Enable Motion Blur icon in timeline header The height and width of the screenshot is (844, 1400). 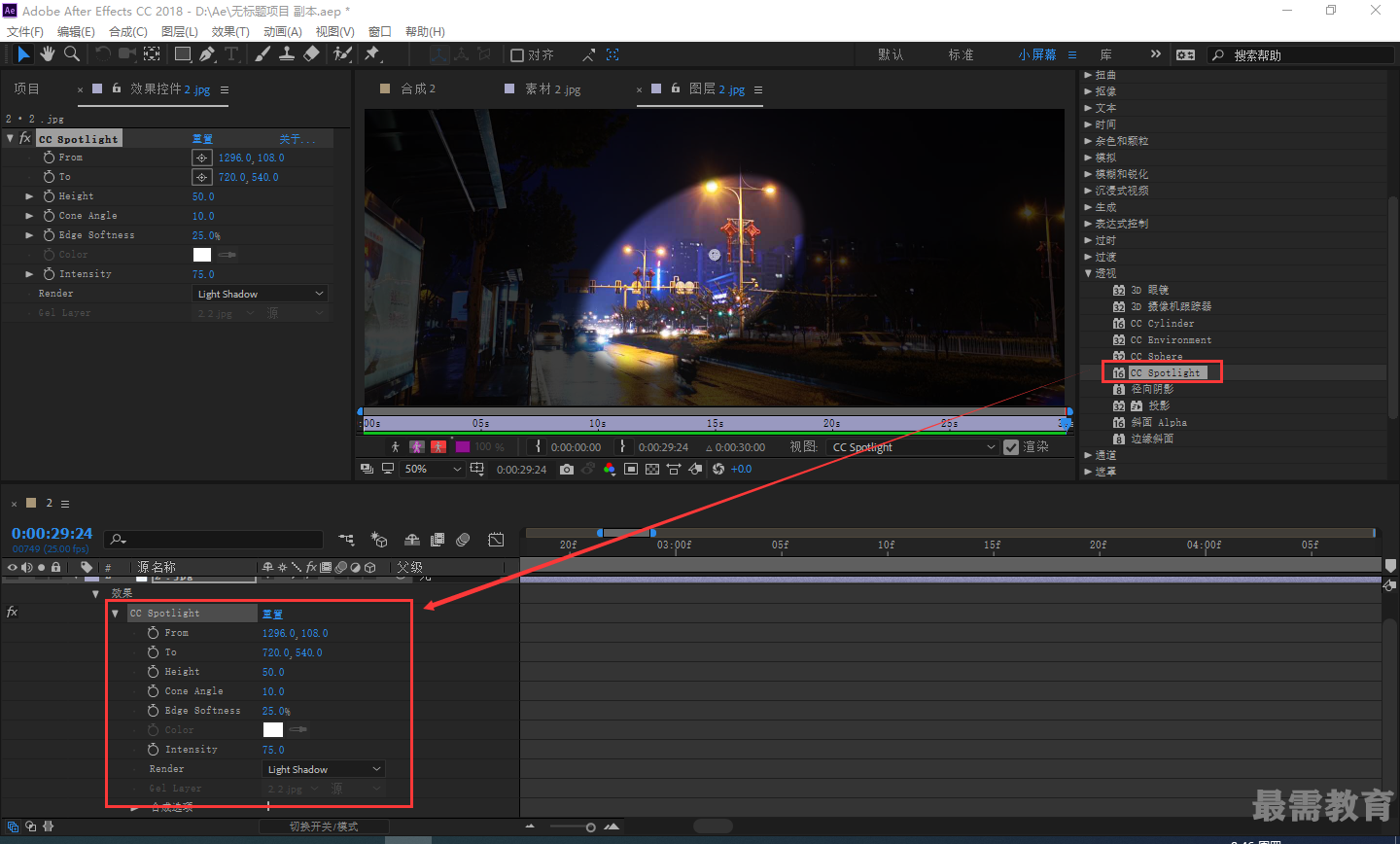coord(463,540)
